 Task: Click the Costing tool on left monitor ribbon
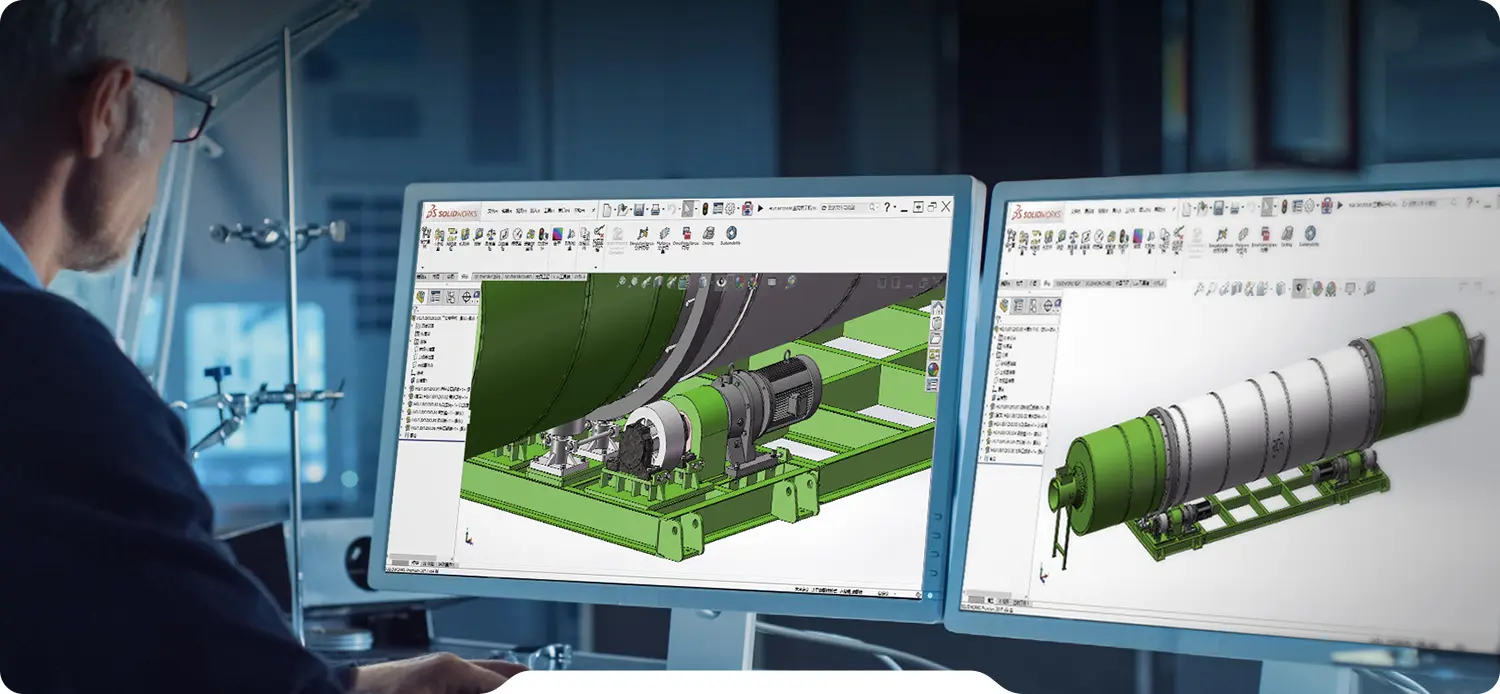tap(708, 234)
